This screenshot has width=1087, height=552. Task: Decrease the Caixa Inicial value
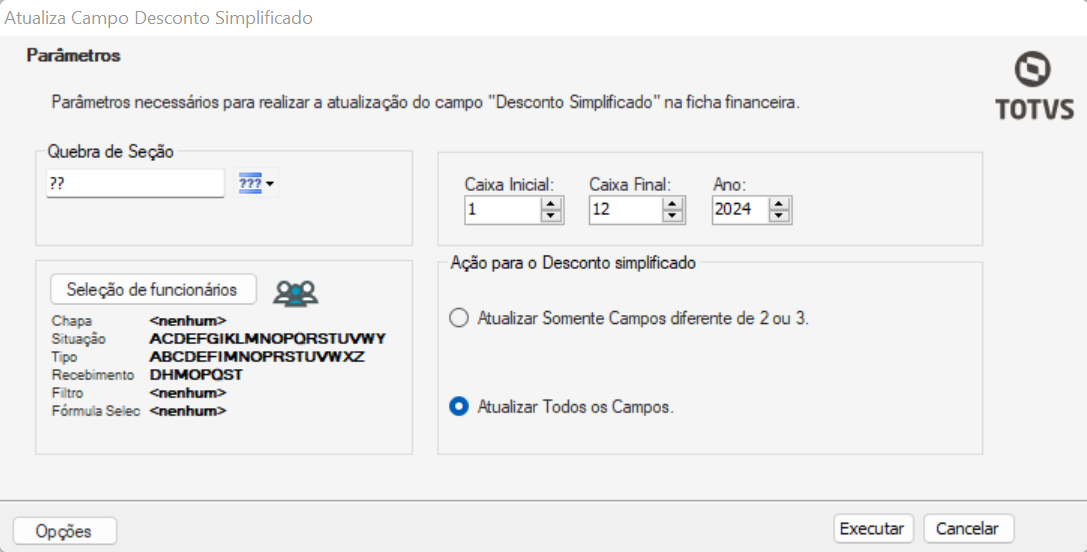point(550,215)
